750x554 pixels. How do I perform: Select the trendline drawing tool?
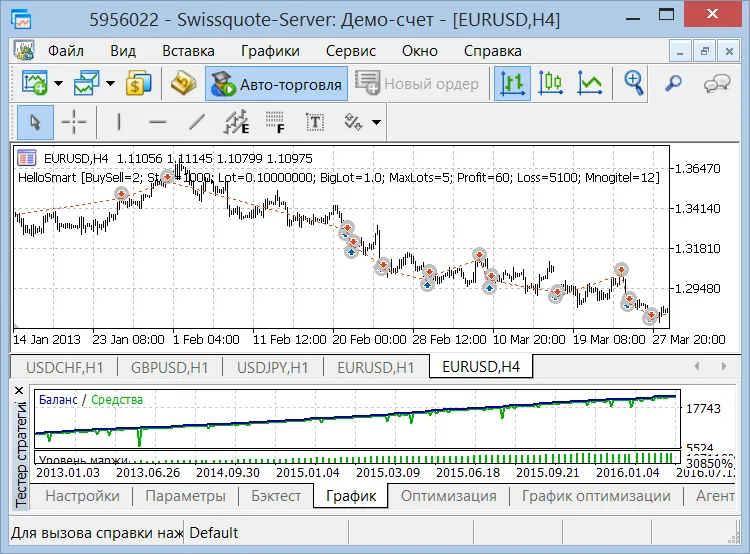(x=197, y=122)
